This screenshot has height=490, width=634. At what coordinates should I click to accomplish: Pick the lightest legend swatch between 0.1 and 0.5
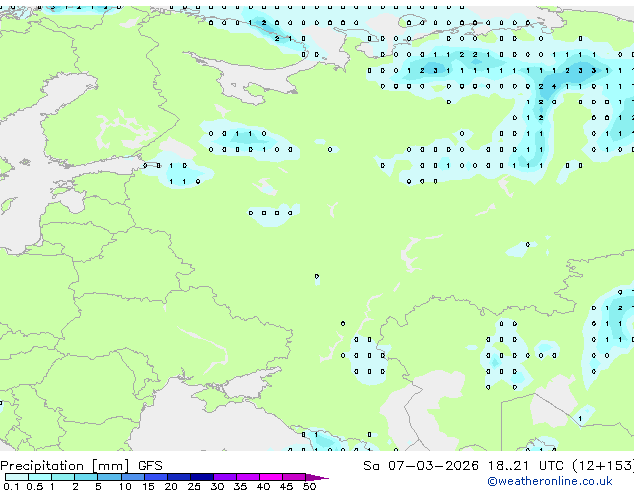click(17, 477)
